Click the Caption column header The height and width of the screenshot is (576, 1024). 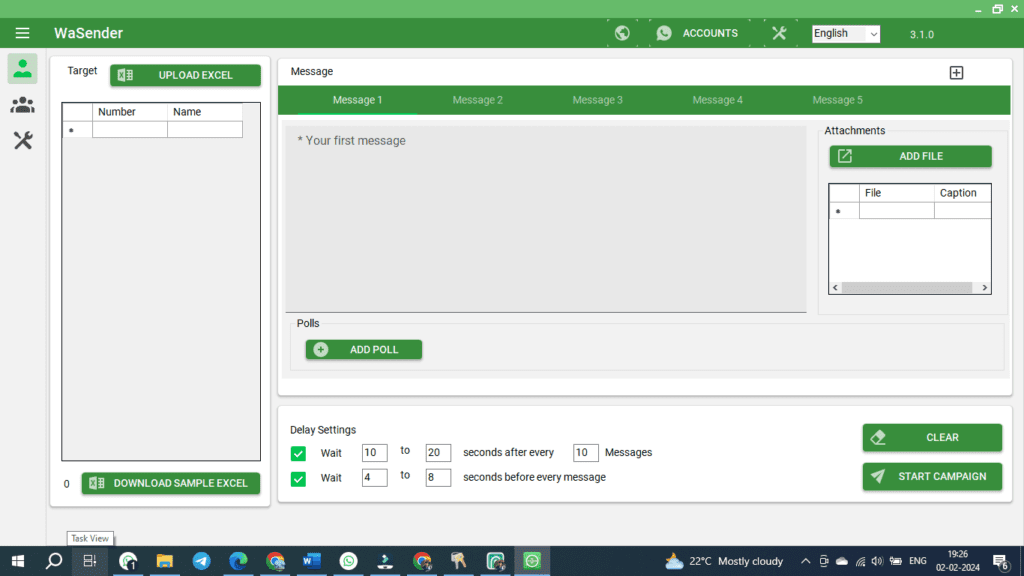pyautogui.click(x=963, y=193)
